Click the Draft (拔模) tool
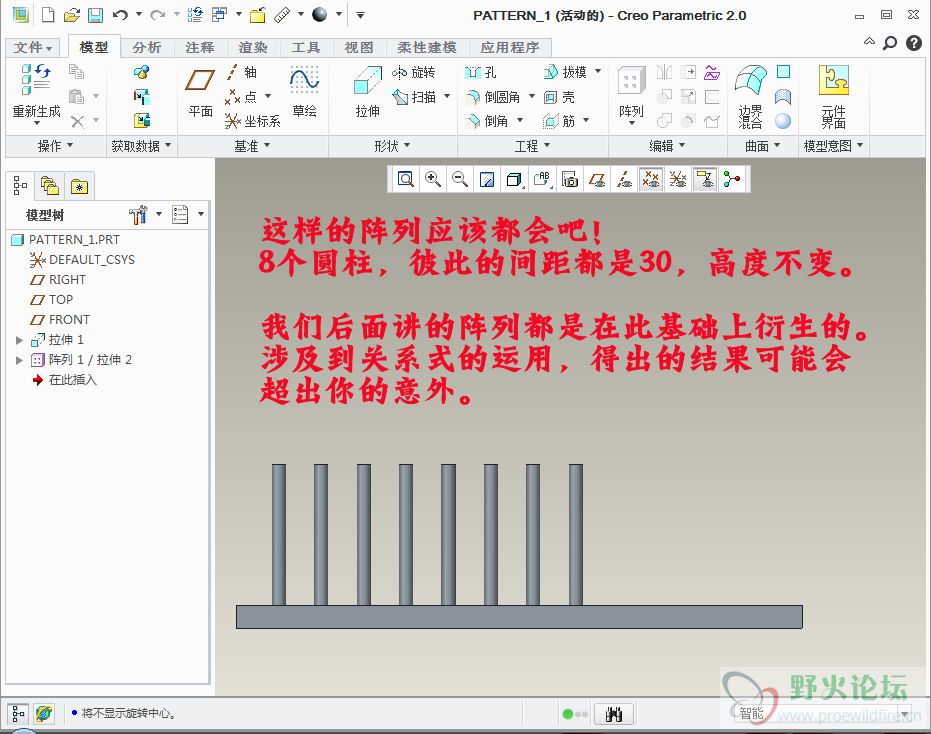 pos(565,72)
